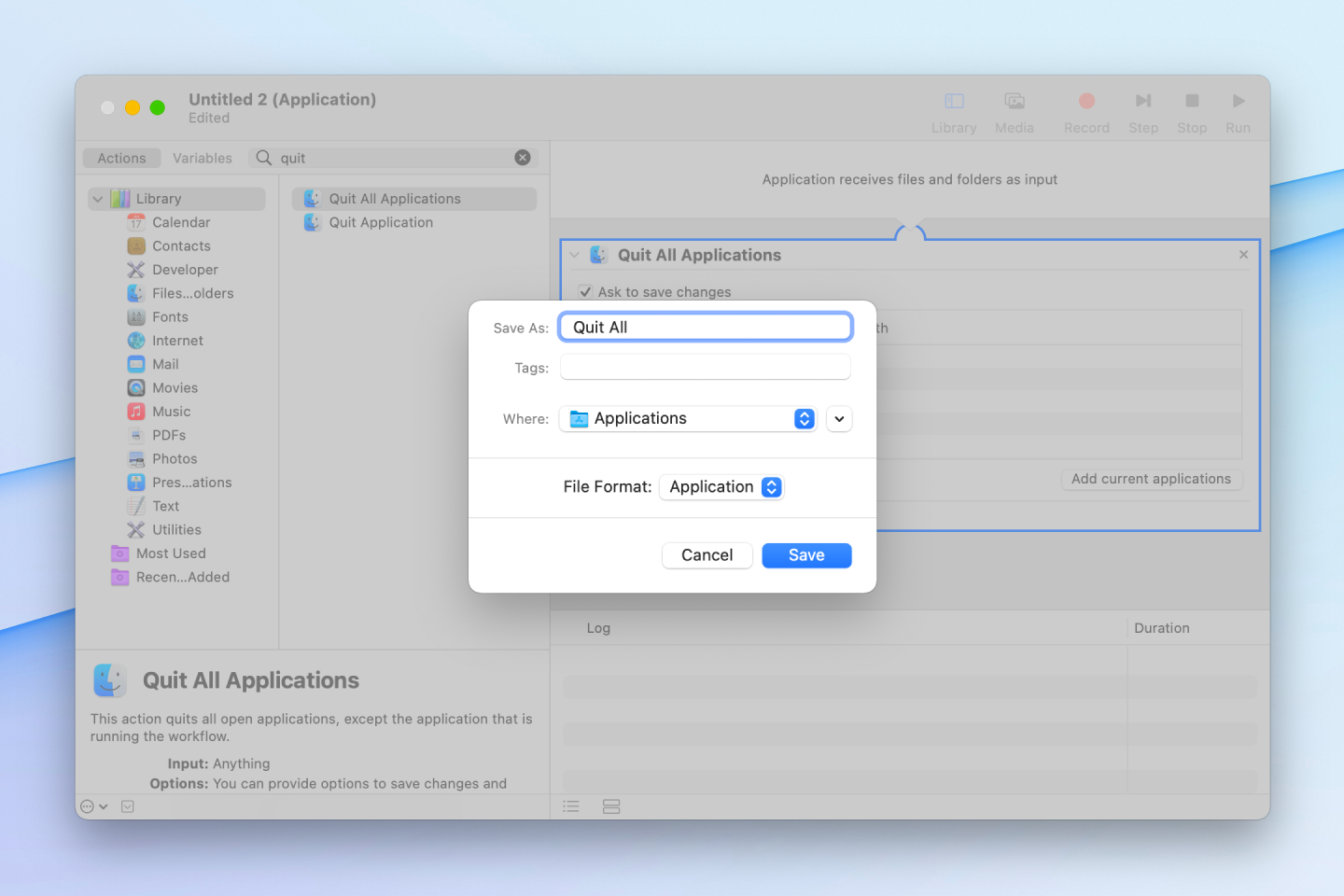Screen dimensions: 1344x896
Task: Switch to the Actions tab
Action: [122, 158]
